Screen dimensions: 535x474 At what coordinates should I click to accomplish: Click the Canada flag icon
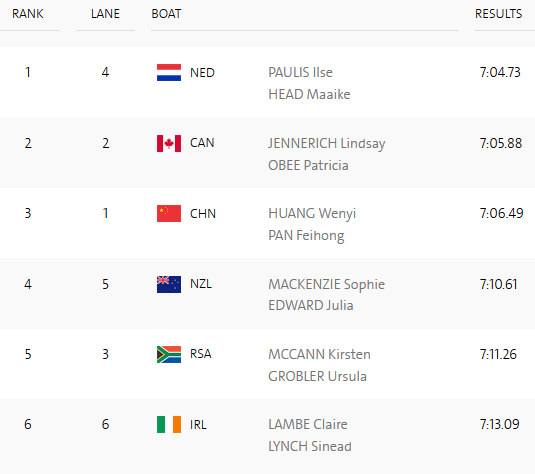[169, 143]
